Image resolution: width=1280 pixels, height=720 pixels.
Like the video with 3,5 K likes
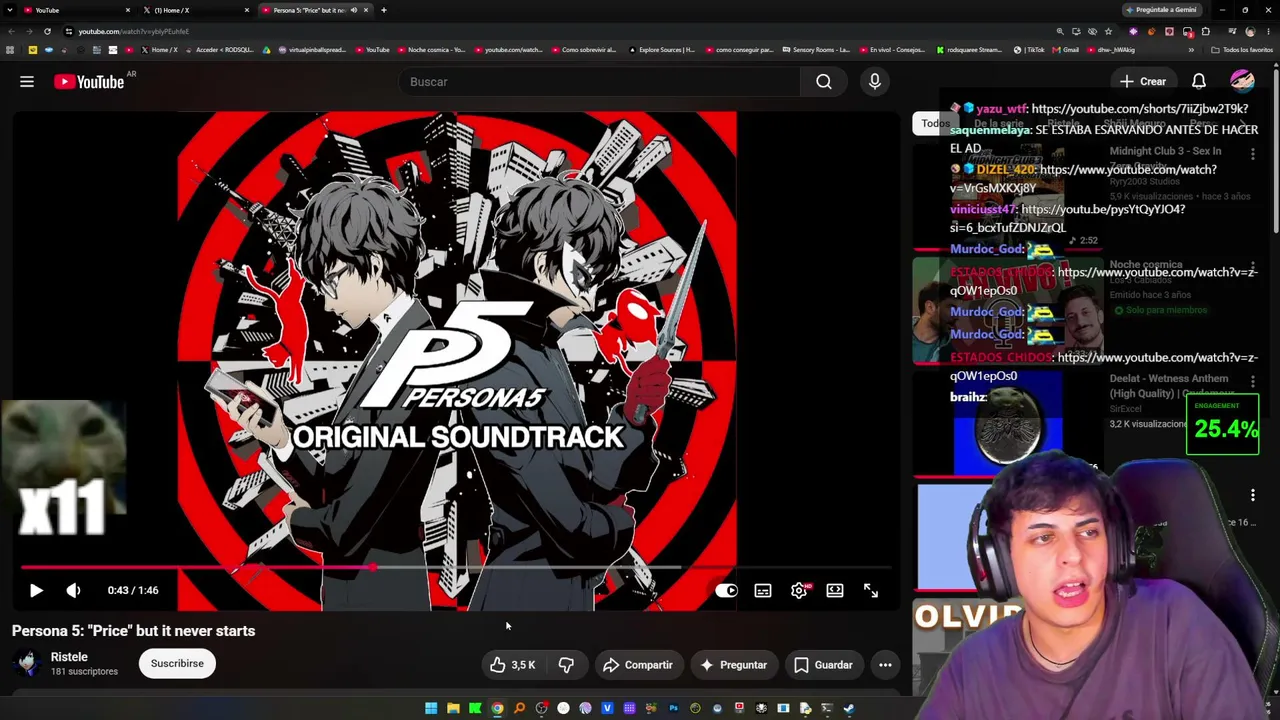tap(513, 665)
